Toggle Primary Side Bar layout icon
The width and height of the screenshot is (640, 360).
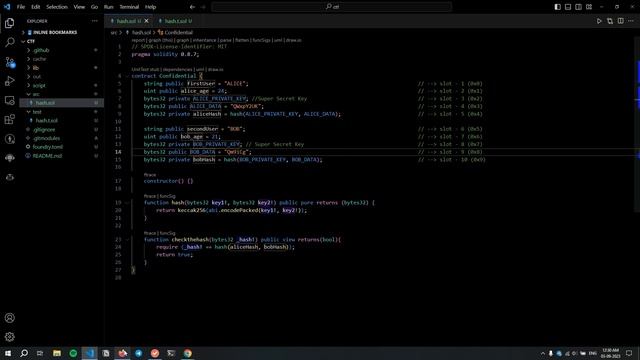(x=558, y=7)
